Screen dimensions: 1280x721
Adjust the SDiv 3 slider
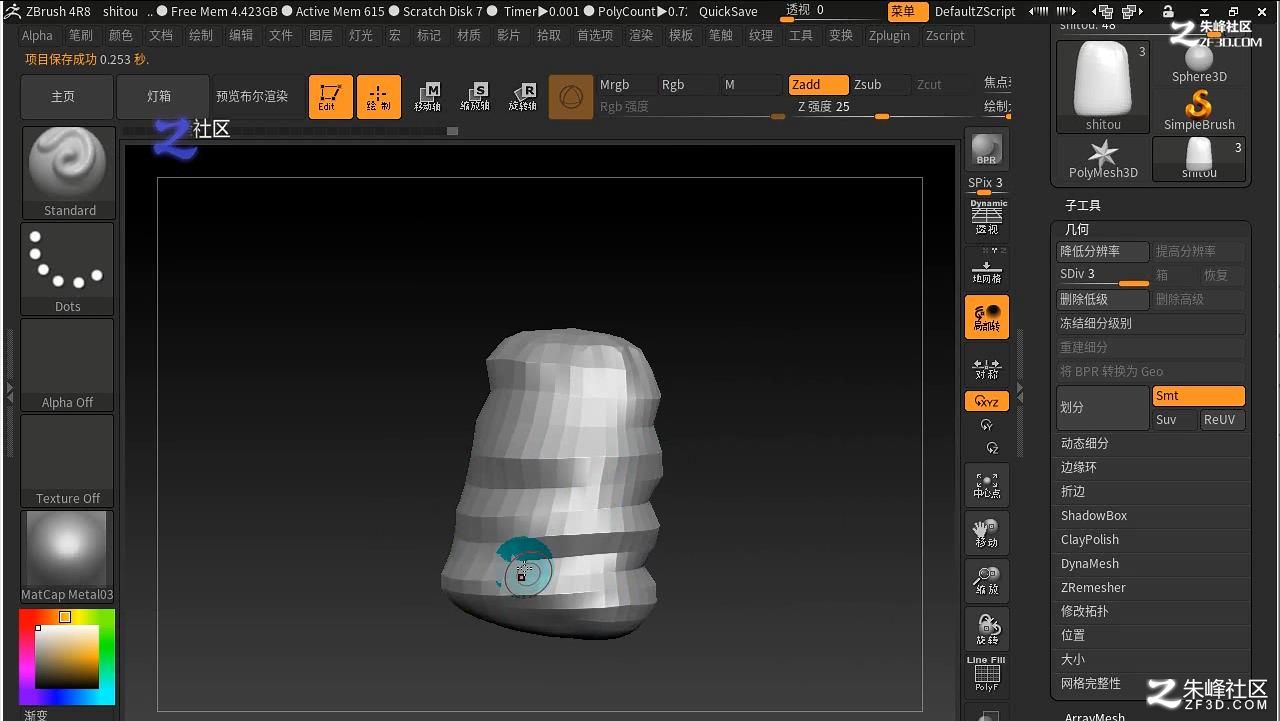[x=1103, y=275]
